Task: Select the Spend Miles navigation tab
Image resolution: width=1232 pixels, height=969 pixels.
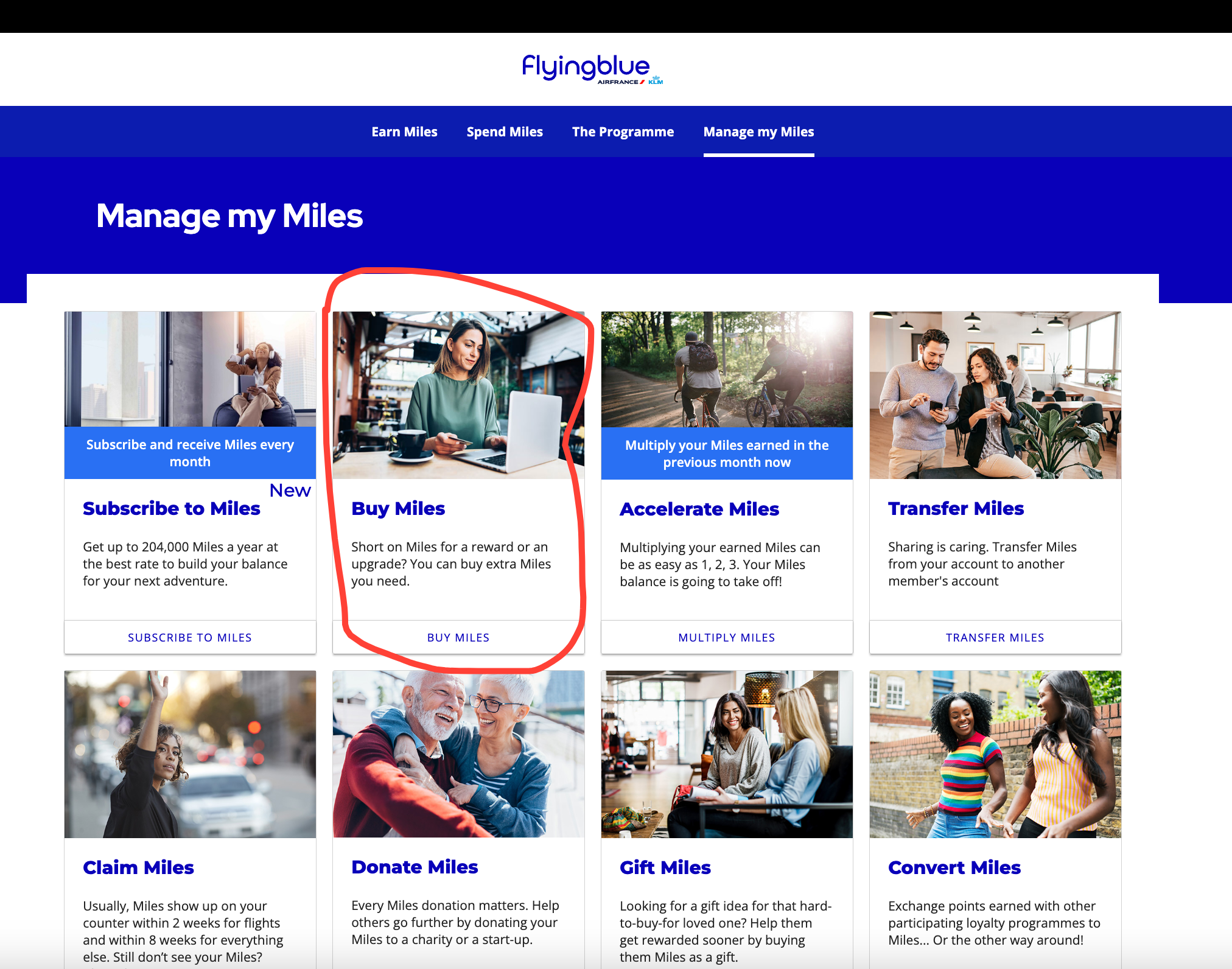Action: (x=504, y=131)
